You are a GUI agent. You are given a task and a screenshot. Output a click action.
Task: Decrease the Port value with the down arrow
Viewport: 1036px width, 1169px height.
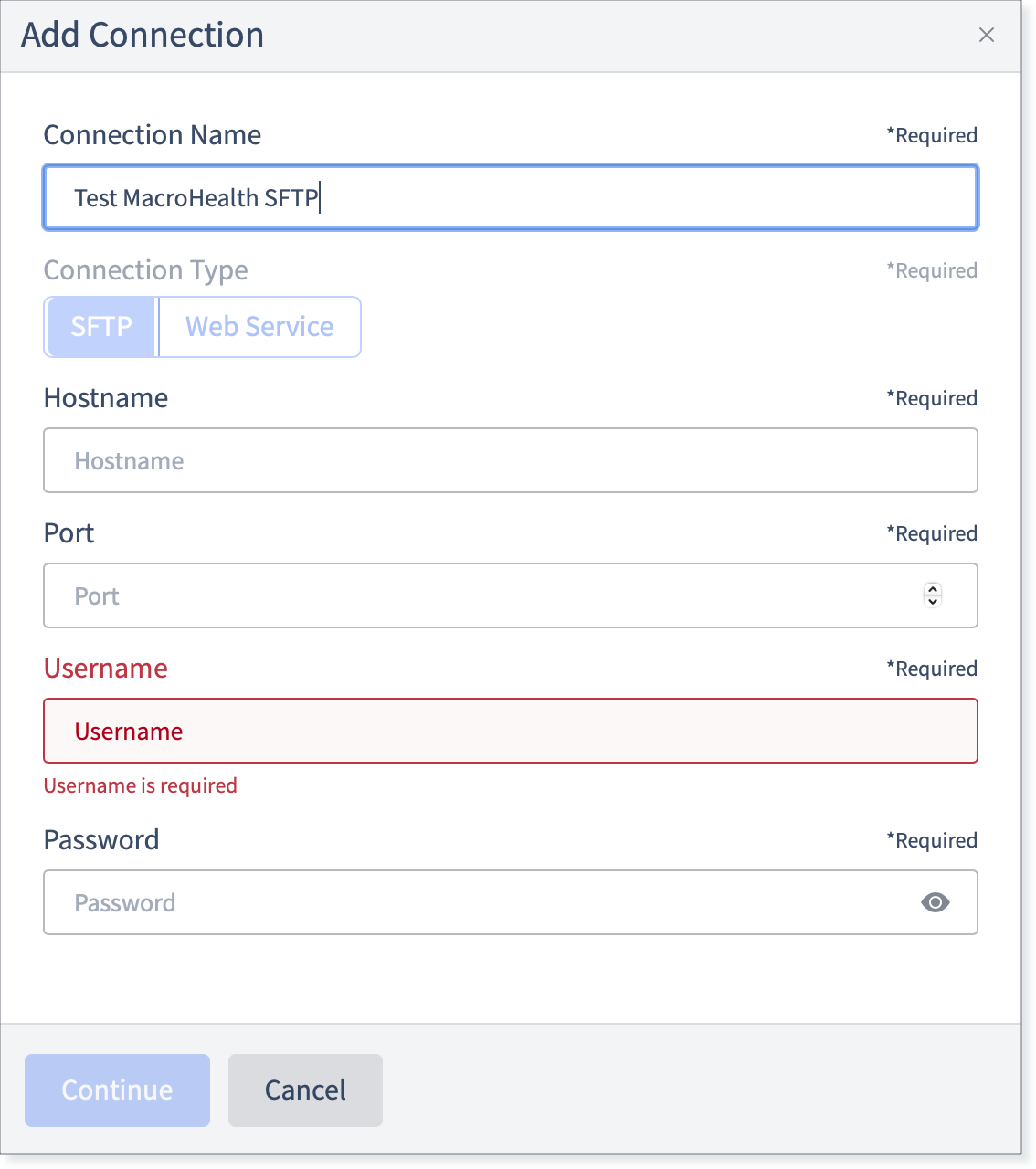(x=933, y=601)
